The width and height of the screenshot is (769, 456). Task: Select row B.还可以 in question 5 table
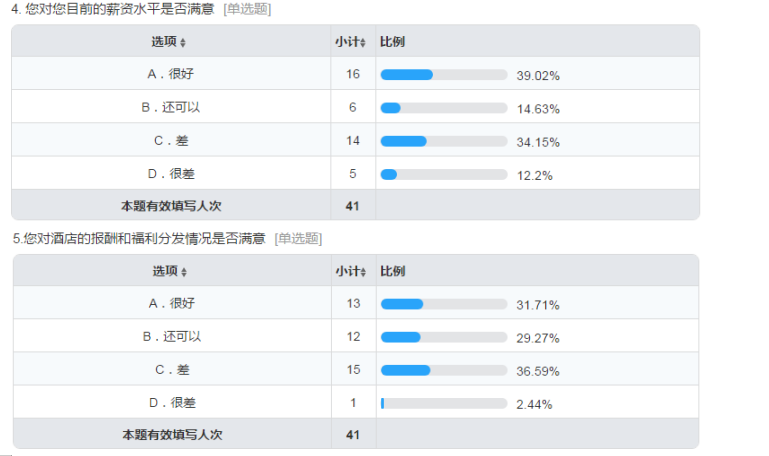click(x=356, y=336)
